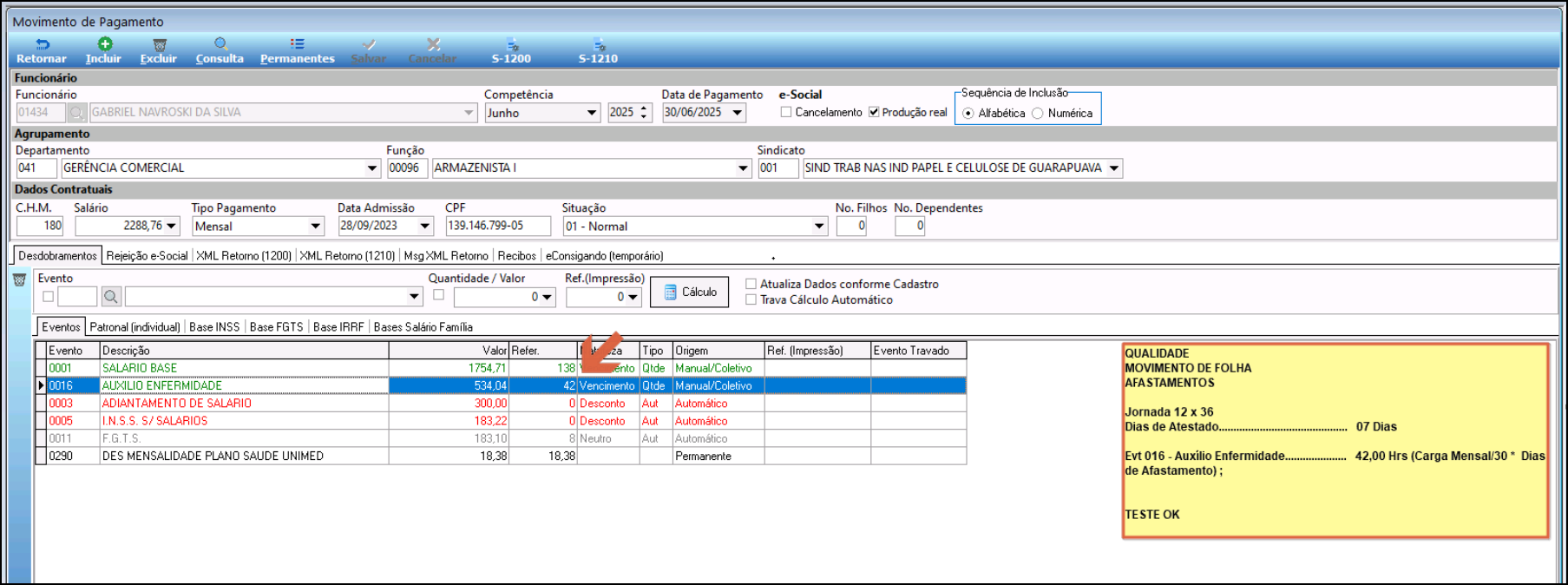Viewport: 1568px width, 585px height.
Task: Open the XML Retorno (1200) tab
Action: (x=244, y=256)
